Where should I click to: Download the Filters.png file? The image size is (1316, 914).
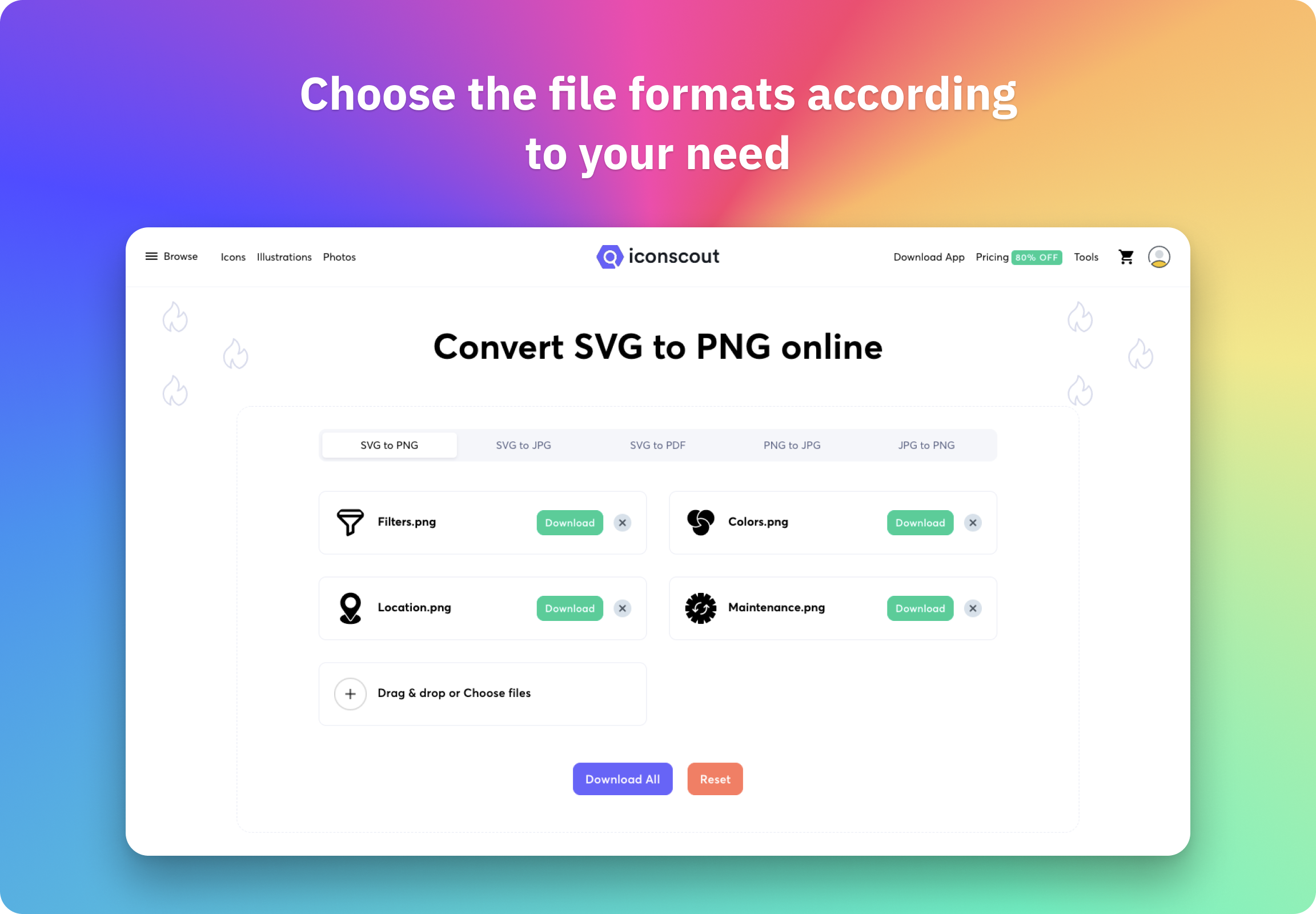[569, 522]
